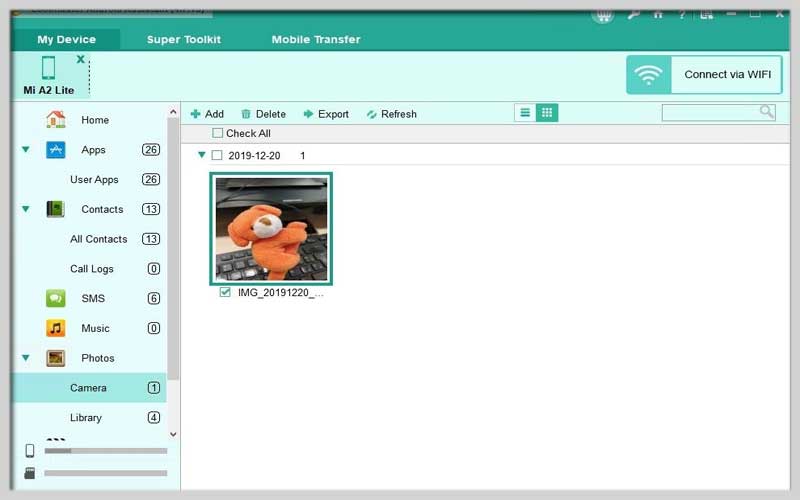Select User Apps in the sidebar
The width and height of the screenshot is (800, 500).
pos(94,180)
